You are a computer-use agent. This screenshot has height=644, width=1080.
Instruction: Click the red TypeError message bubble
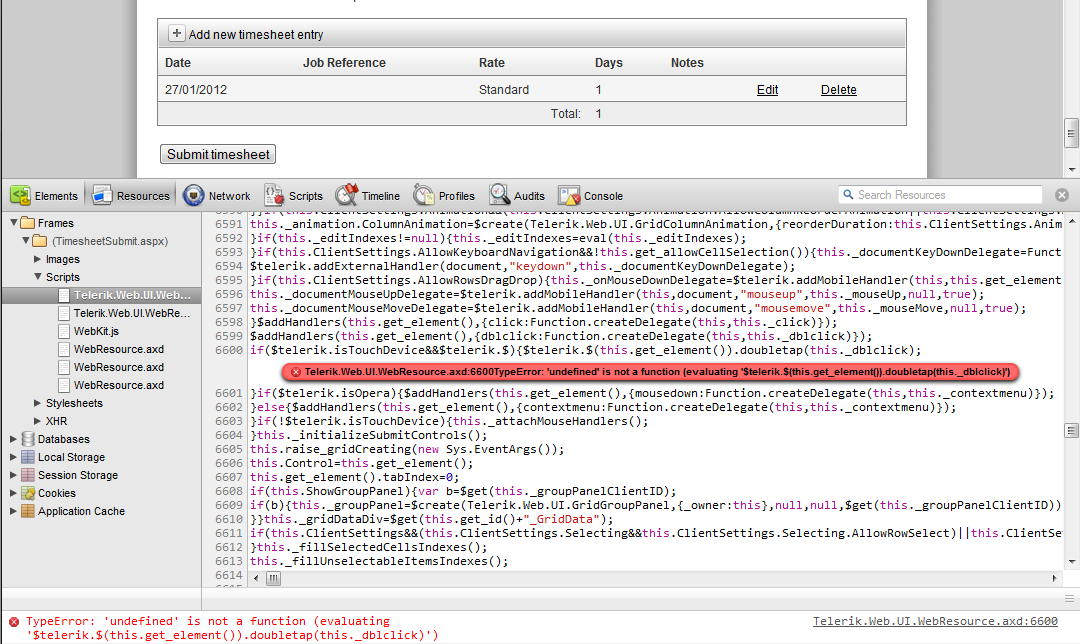click(651, 372)
